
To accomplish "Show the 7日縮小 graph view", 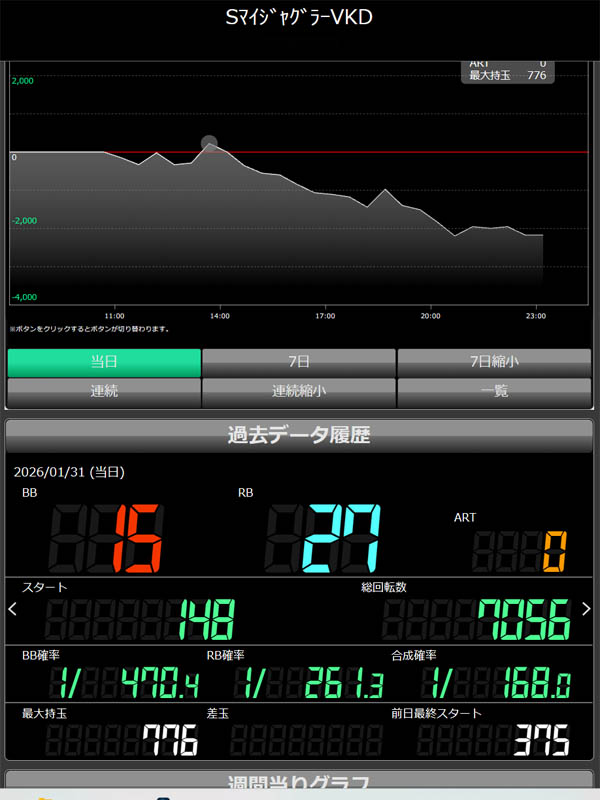I will (x=494, y=362).
